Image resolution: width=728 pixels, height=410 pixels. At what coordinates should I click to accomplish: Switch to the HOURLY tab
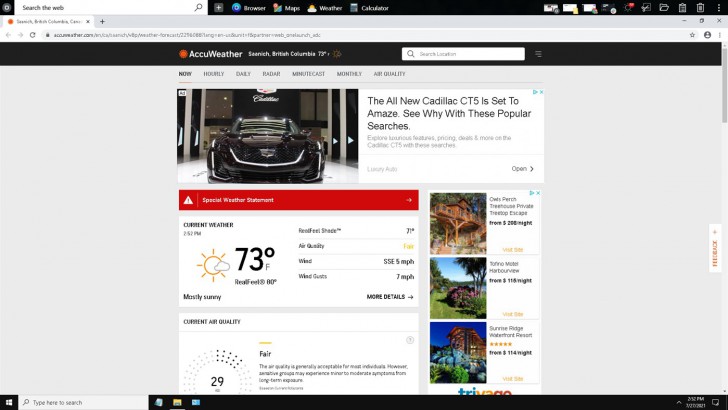pyautogui.click(x=214, y=74)
